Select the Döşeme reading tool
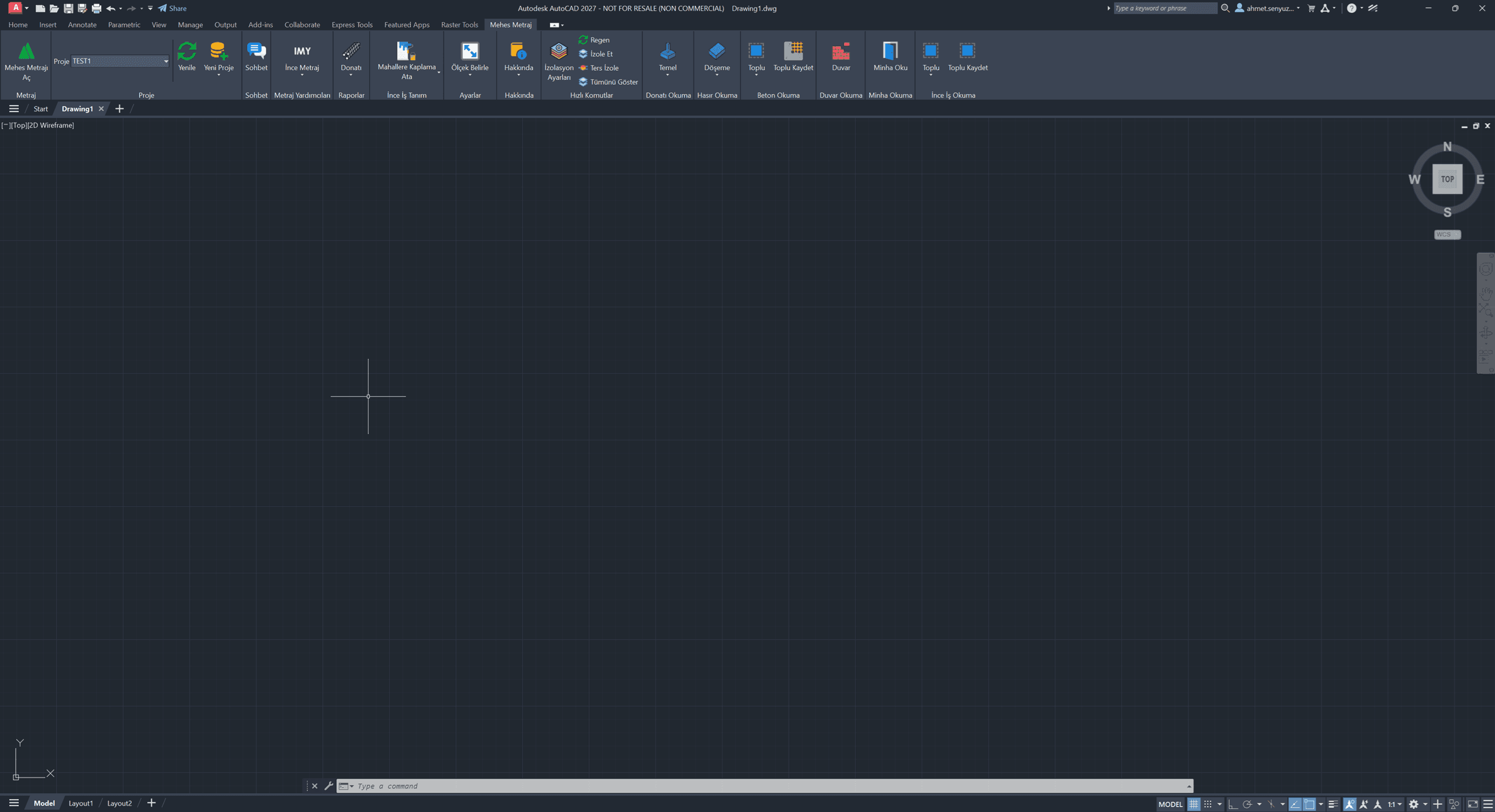 [717, 58]
